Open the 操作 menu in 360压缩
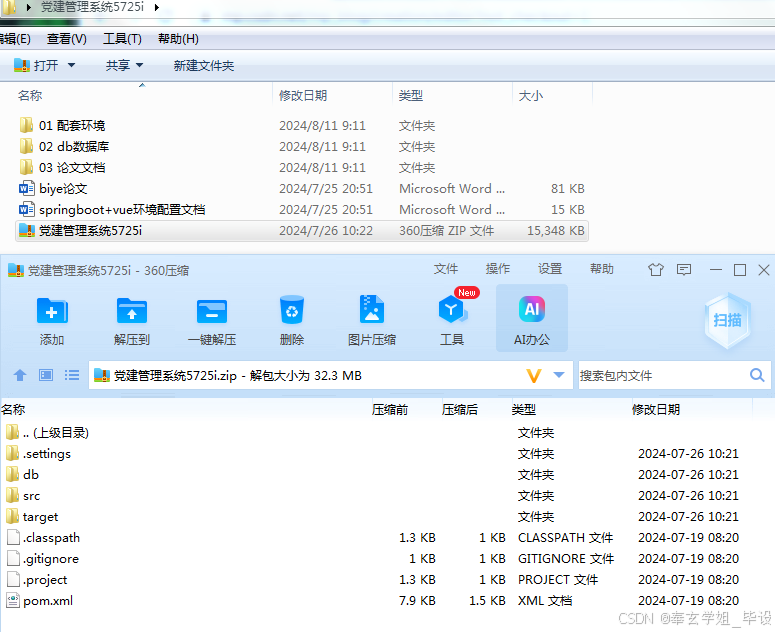Screen dimensions: 775x632 498,269
